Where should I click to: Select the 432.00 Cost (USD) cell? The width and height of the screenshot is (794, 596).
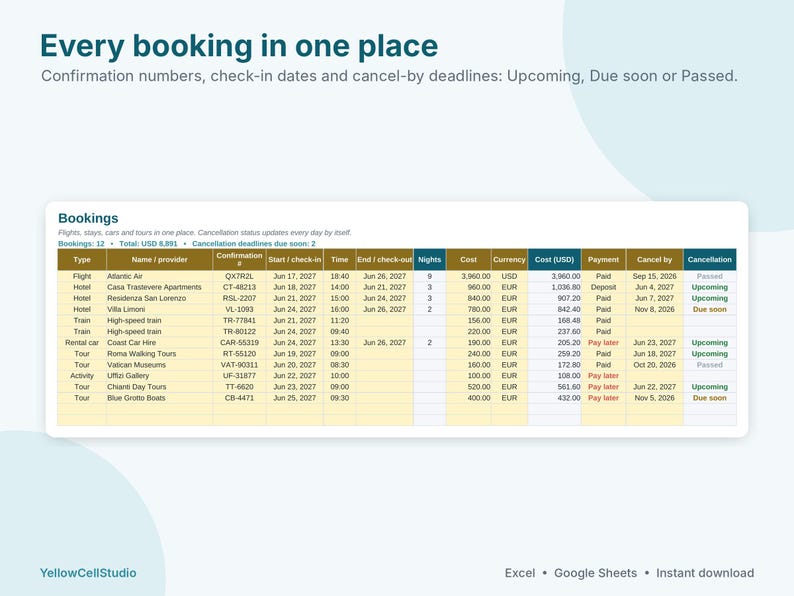click(x=554, y=398)
